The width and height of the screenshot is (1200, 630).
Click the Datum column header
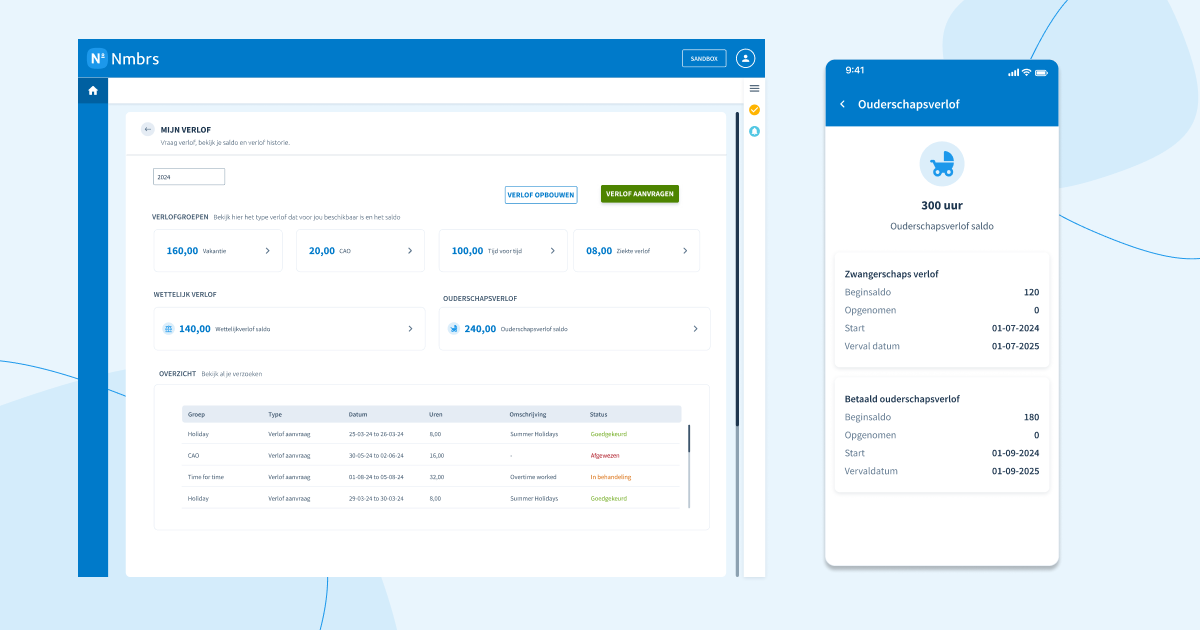pyautogui.click(x=358, y=414)
